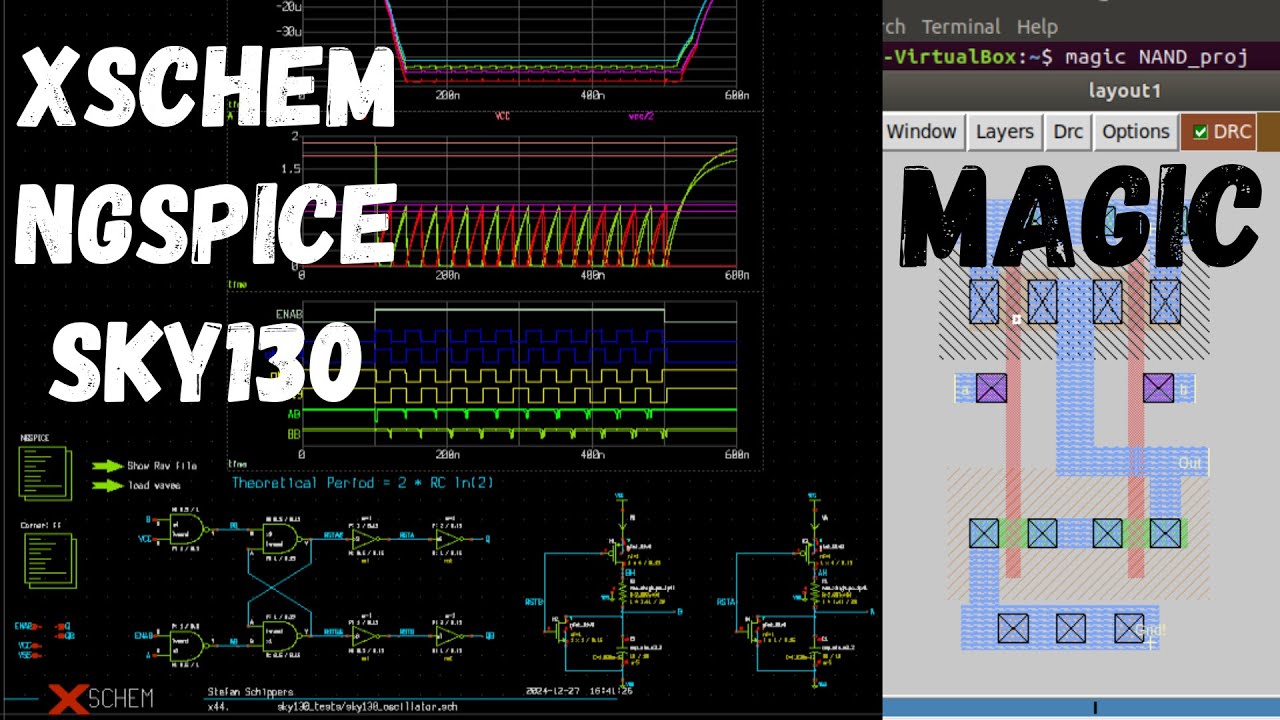Image resolution: width=1280 pixels, height=720 pixels.
Task: Open the Terminal menu in the terminal window
Action: click(x=960, y=27)
